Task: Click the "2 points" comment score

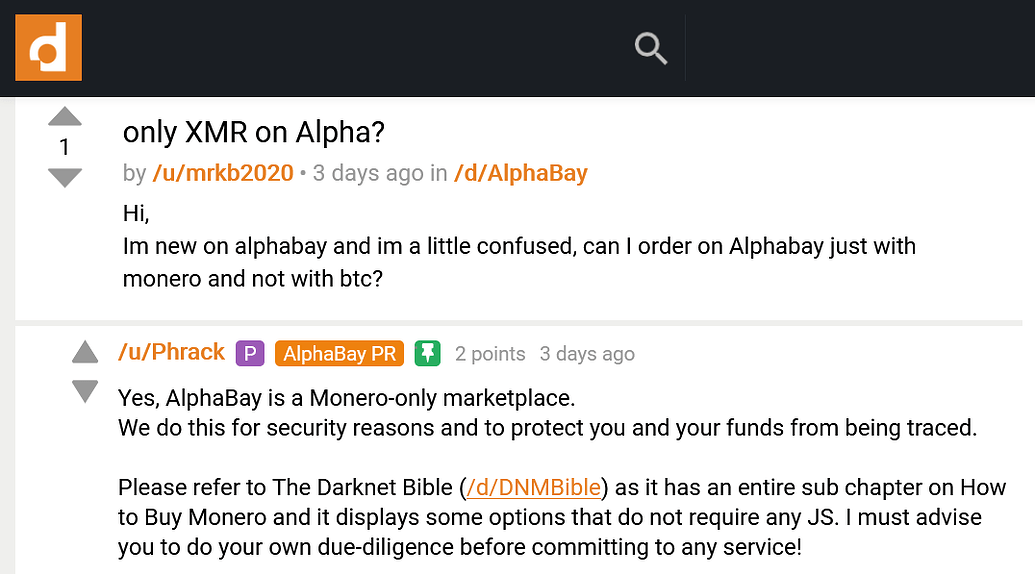Action: [x=490, y=354]
